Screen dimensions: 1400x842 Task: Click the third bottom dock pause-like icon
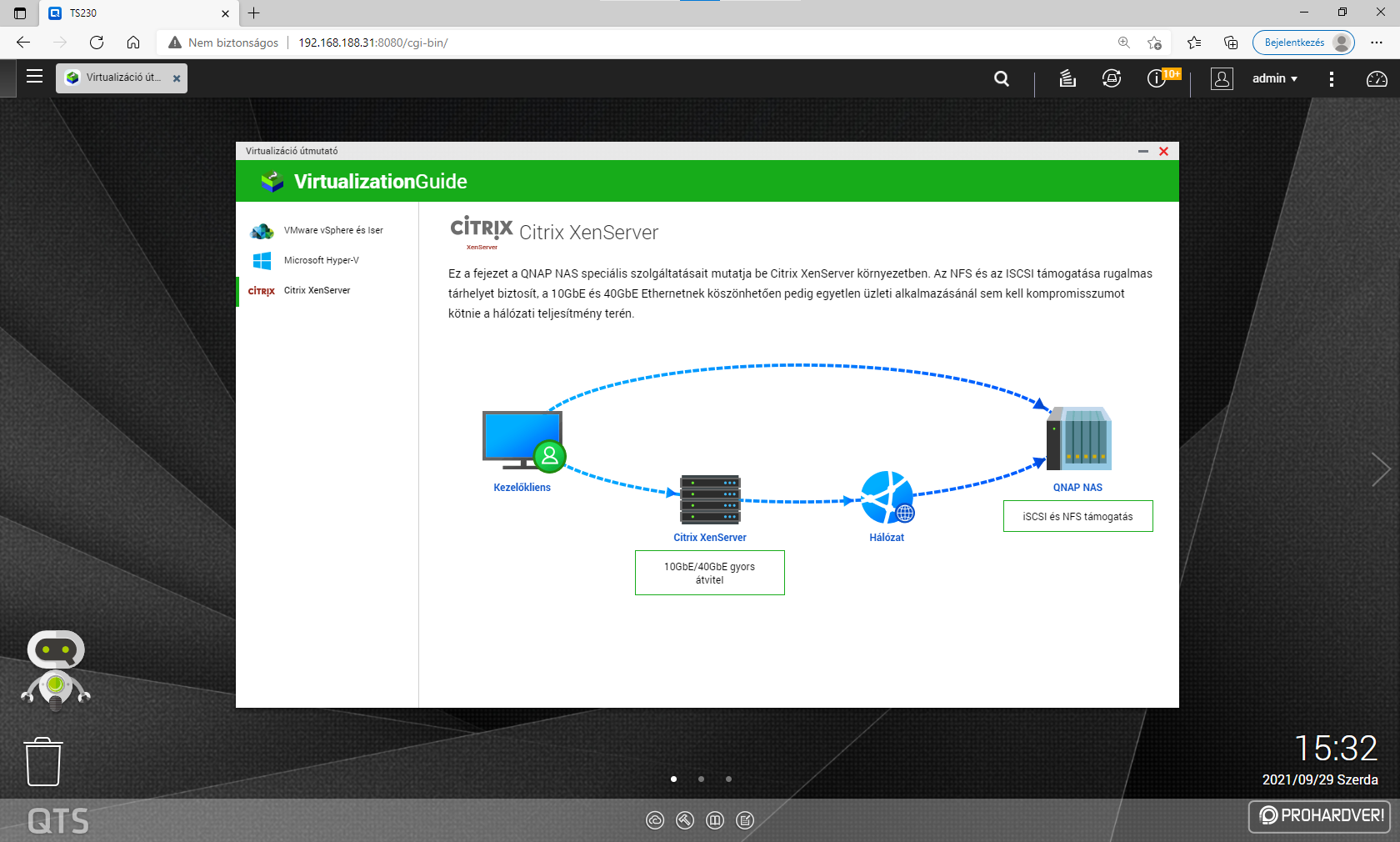(715, 820)
